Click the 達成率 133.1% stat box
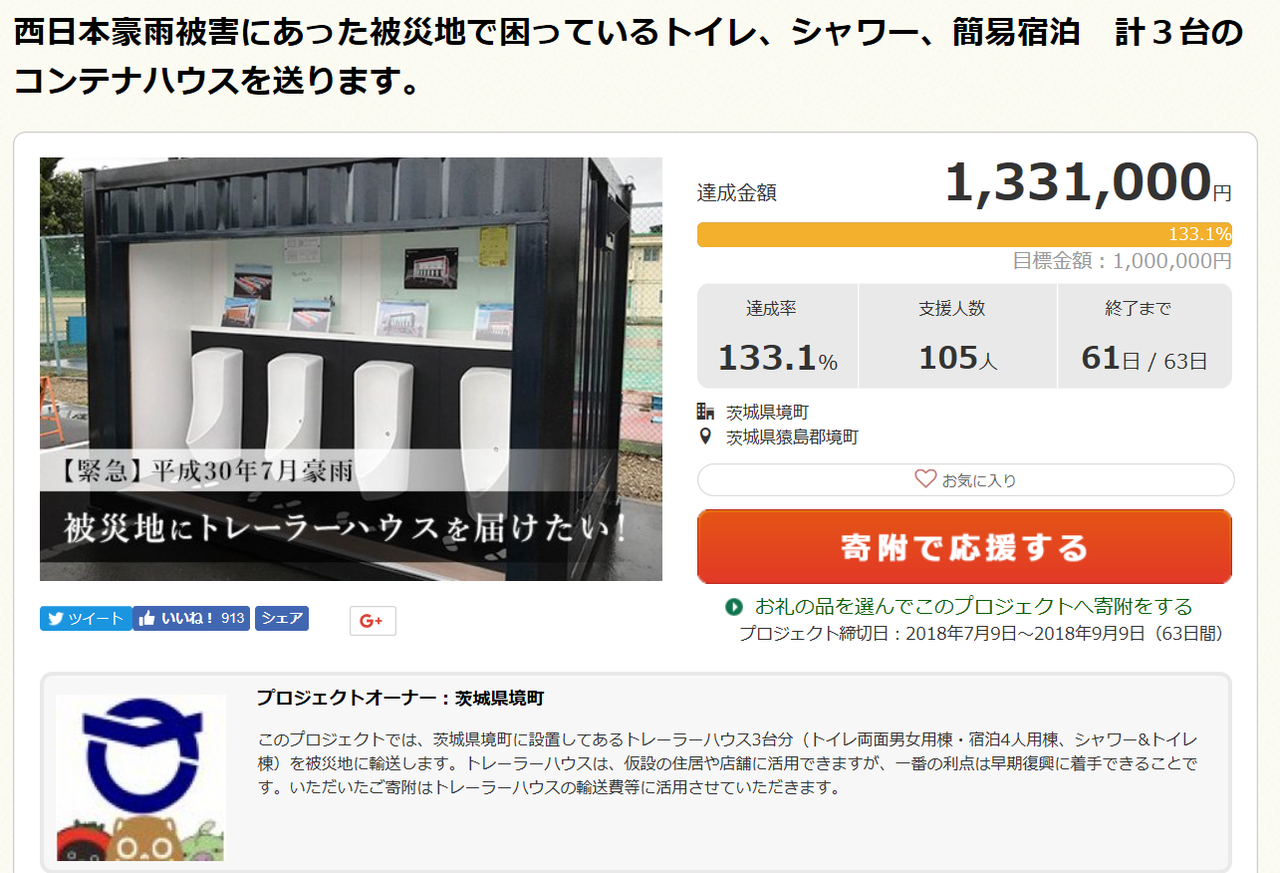 click(777, 336)
